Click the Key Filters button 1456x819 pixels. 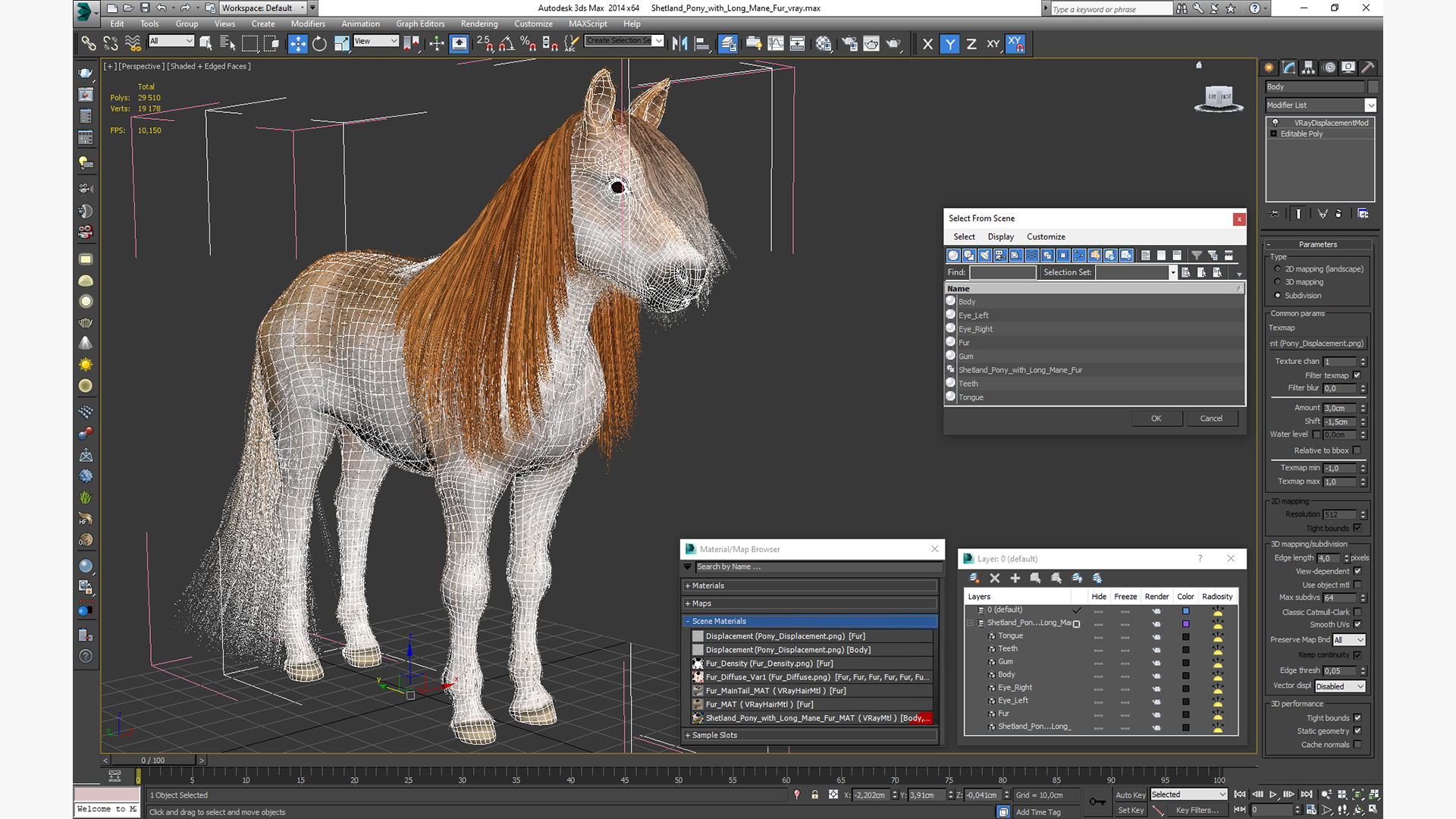[x=1197, y=810]
